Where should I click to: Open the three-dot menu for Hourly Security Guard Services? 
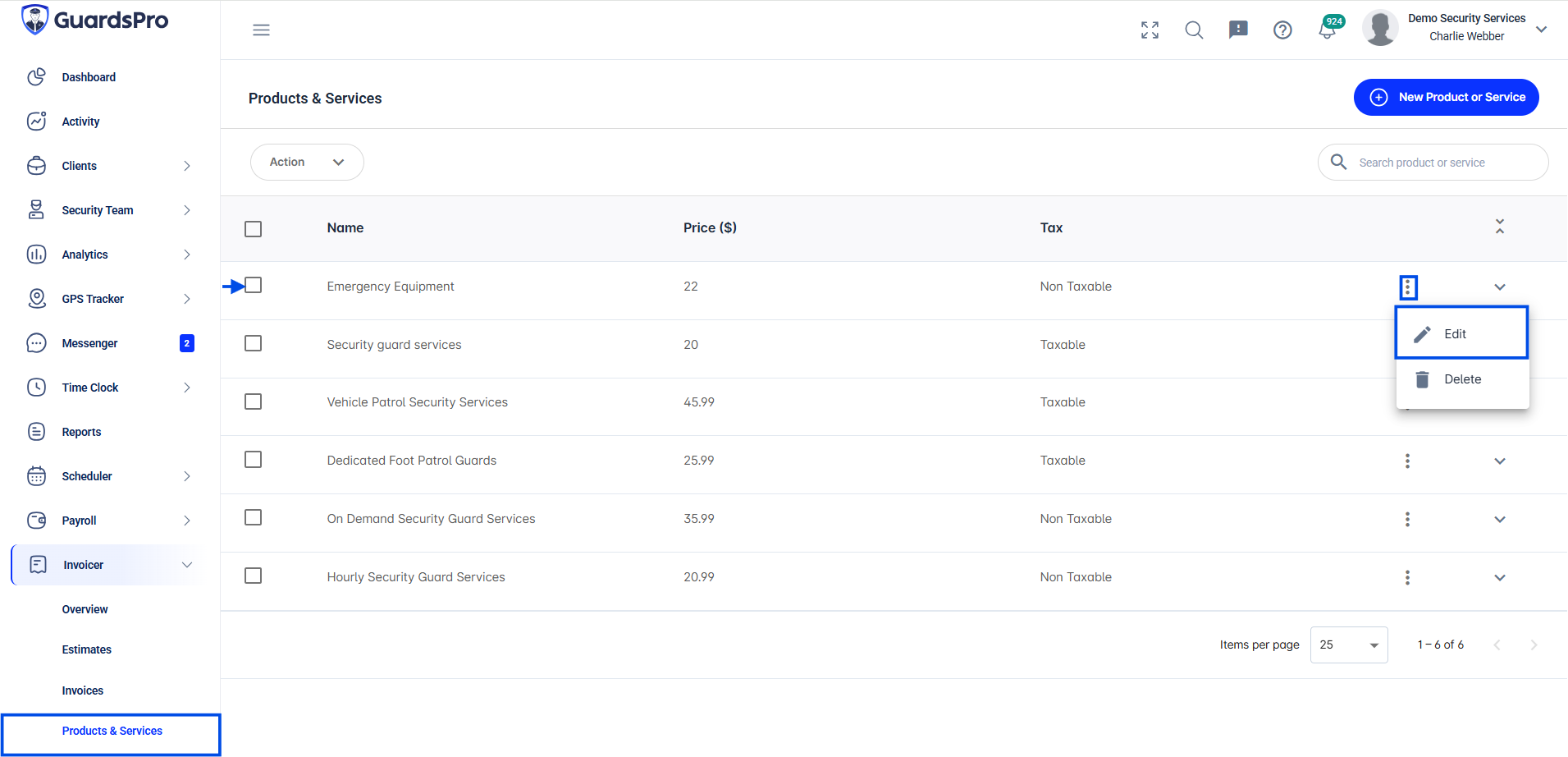(1408, 578)
